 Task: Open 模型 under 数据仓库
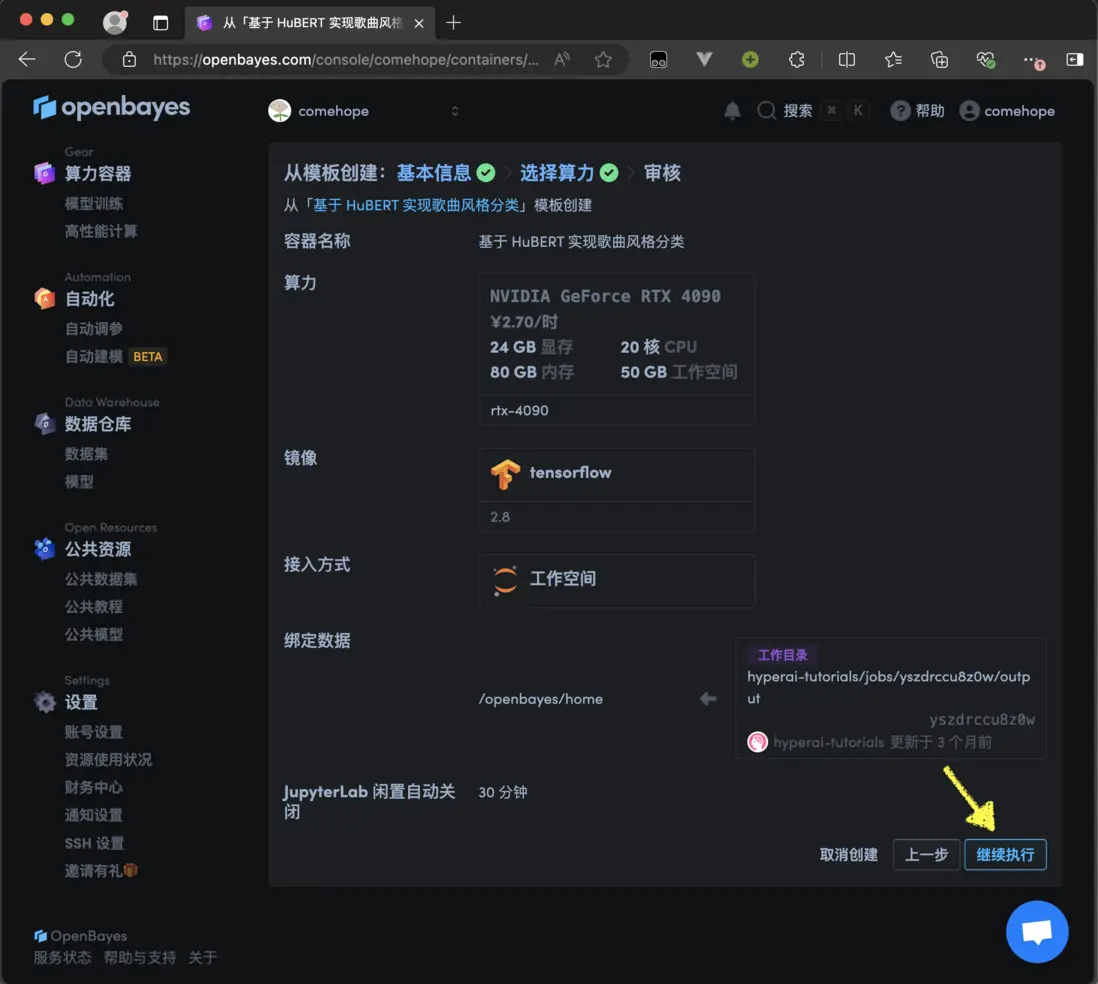click(x=79, y=482)
